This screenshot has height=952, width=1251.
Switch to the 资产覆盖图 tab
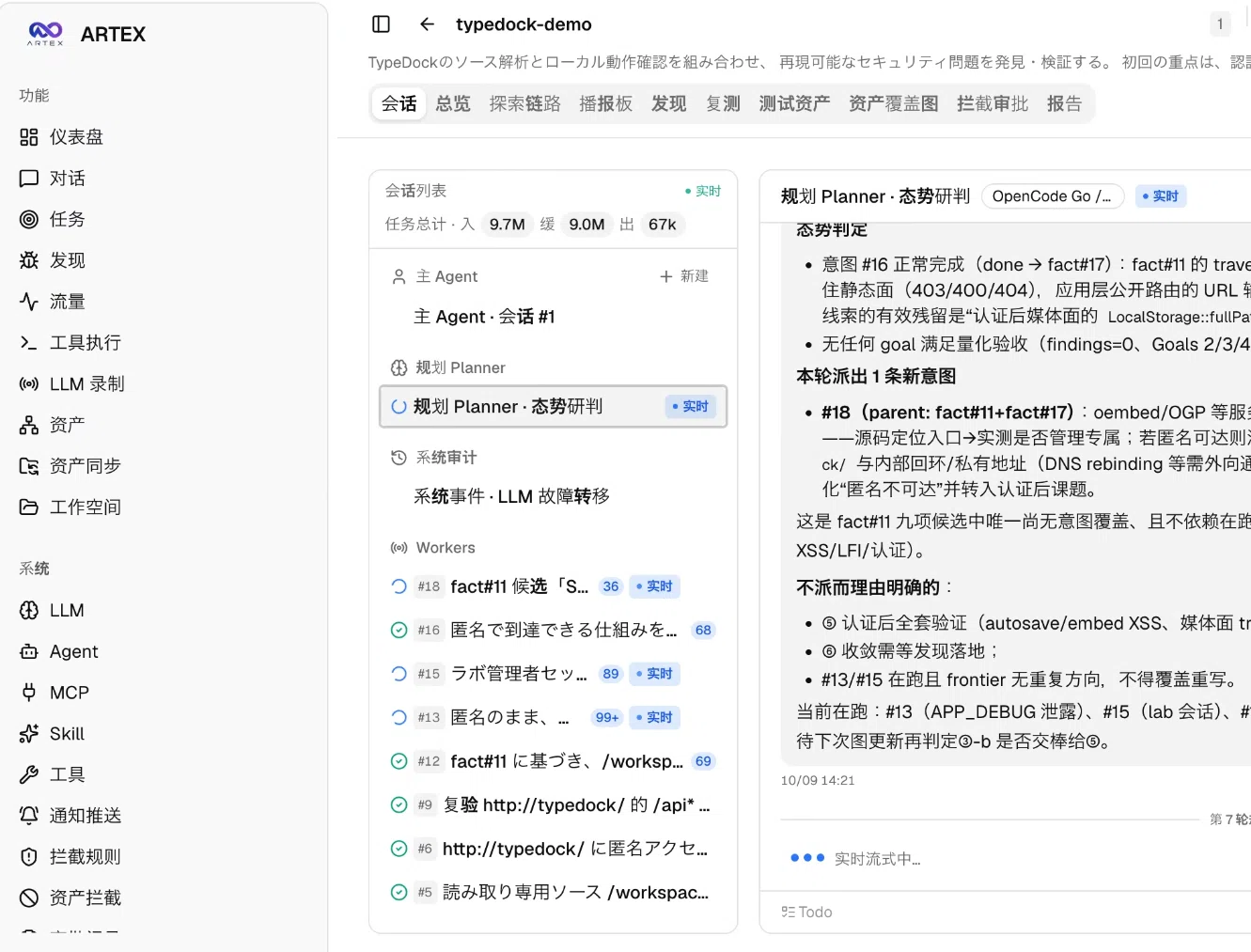coord(893,103)
